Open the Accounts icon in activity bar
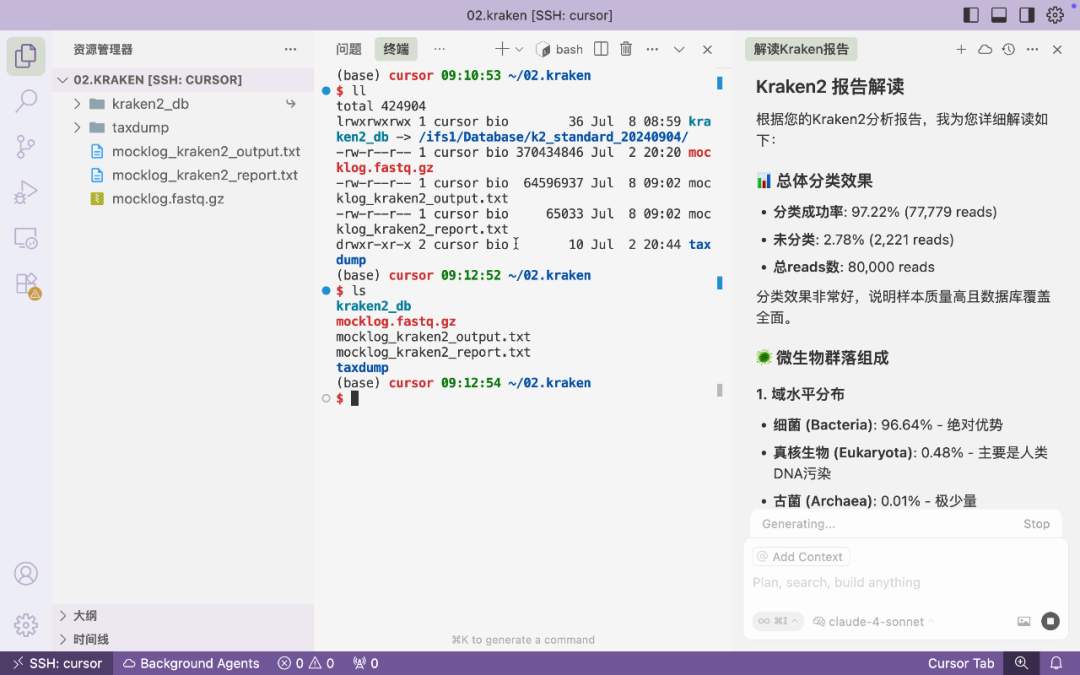1080x675 pixels. [25, 573]
